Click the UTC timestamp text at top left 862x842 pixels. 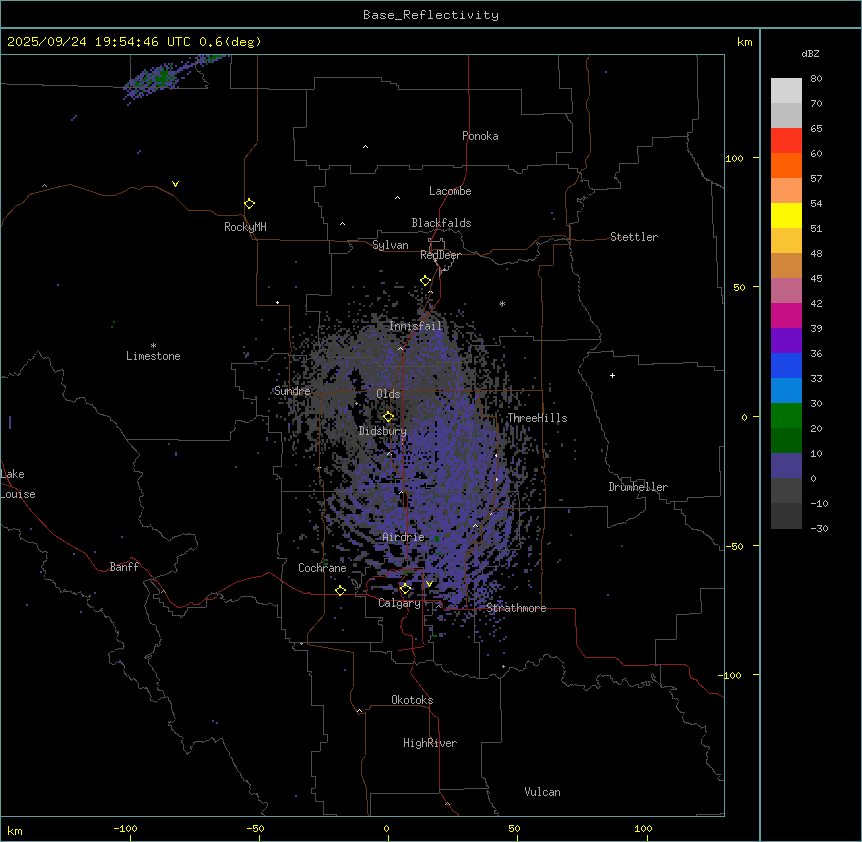[134, 42]
